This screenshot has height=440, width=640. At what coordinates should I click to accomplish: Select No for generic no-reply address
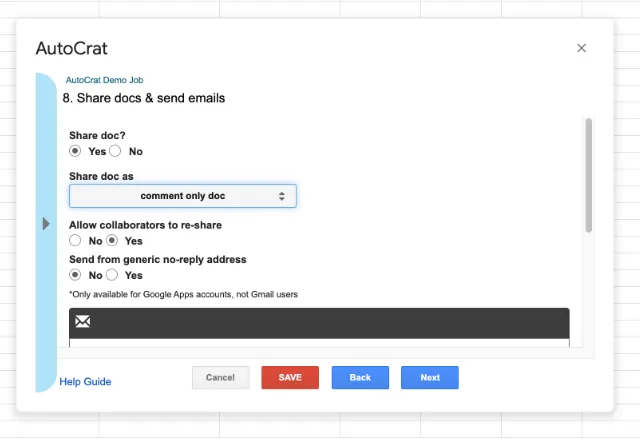click(x=75, y=275)
